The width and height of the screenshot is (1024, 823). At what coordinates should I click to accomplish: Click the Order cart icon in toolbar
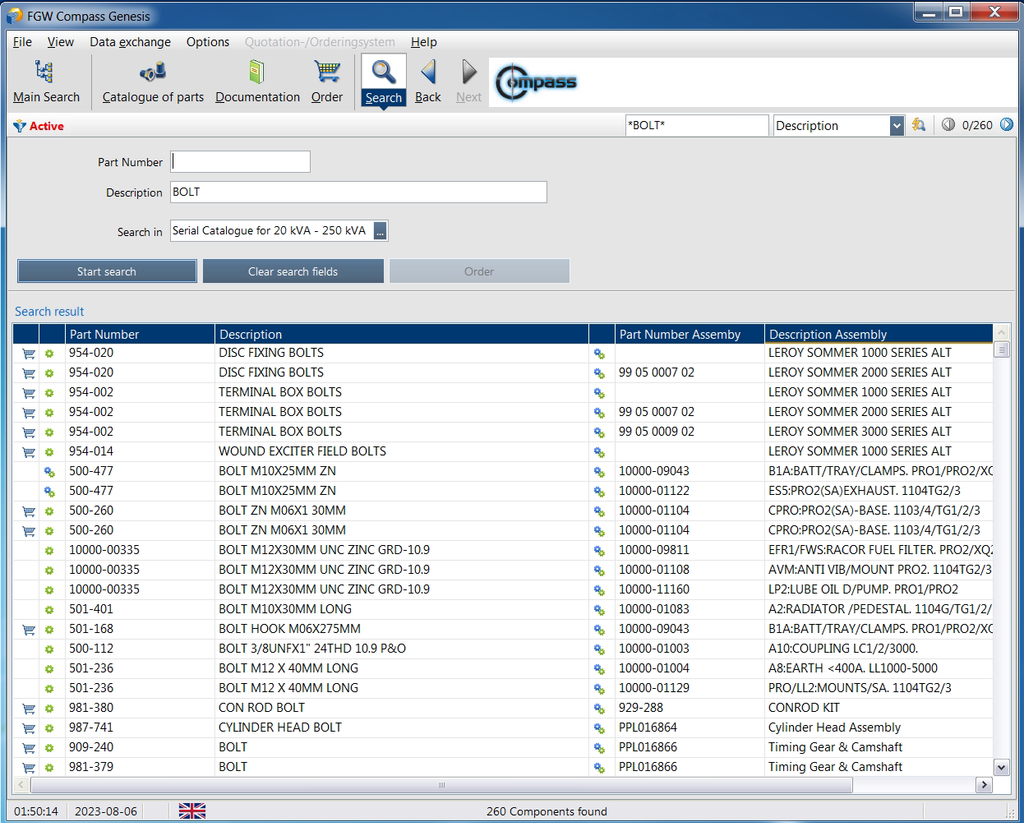327,73
